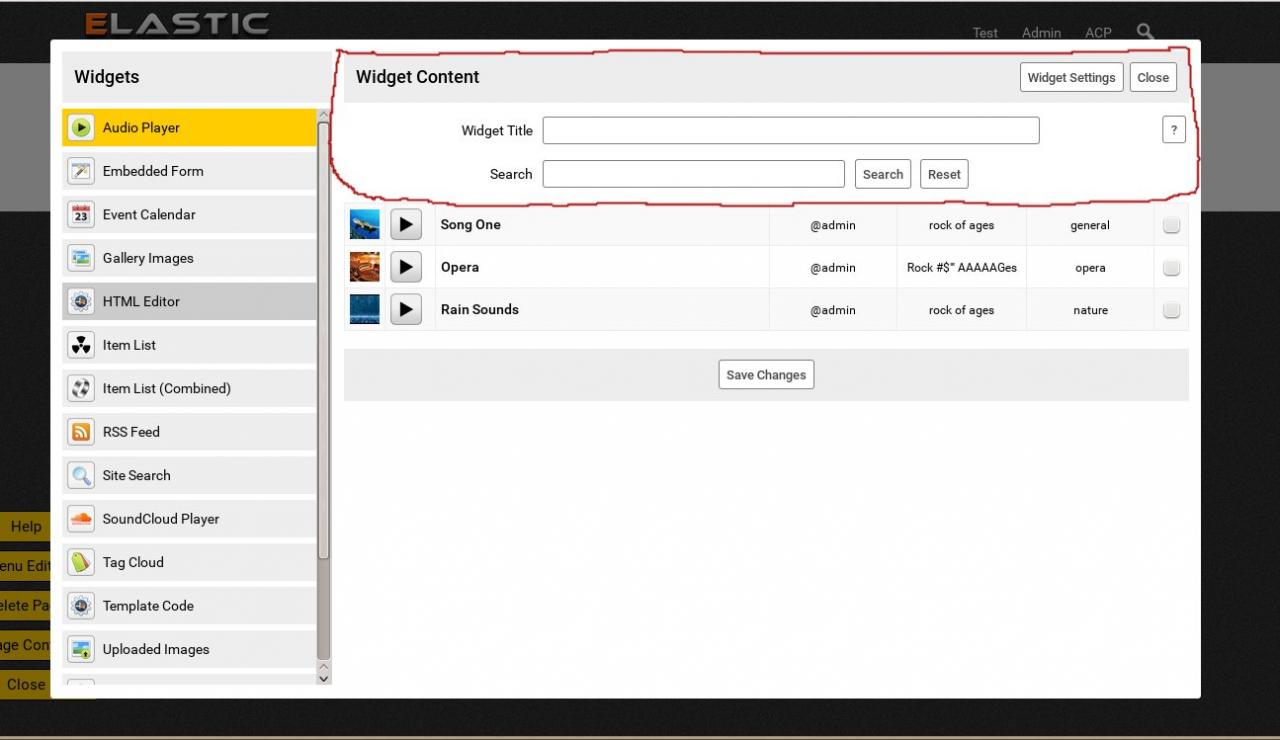Play the Song One track
Image resolution: width=1280 pixels, height=740 pixels.
[406, 225]
